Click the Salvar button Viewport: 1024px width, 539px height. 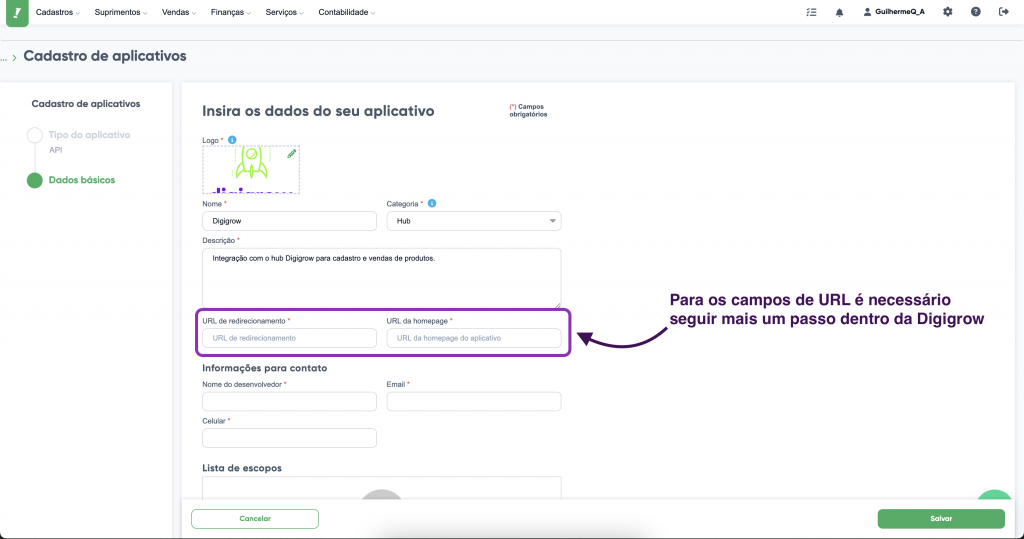[x=940, y=519]
